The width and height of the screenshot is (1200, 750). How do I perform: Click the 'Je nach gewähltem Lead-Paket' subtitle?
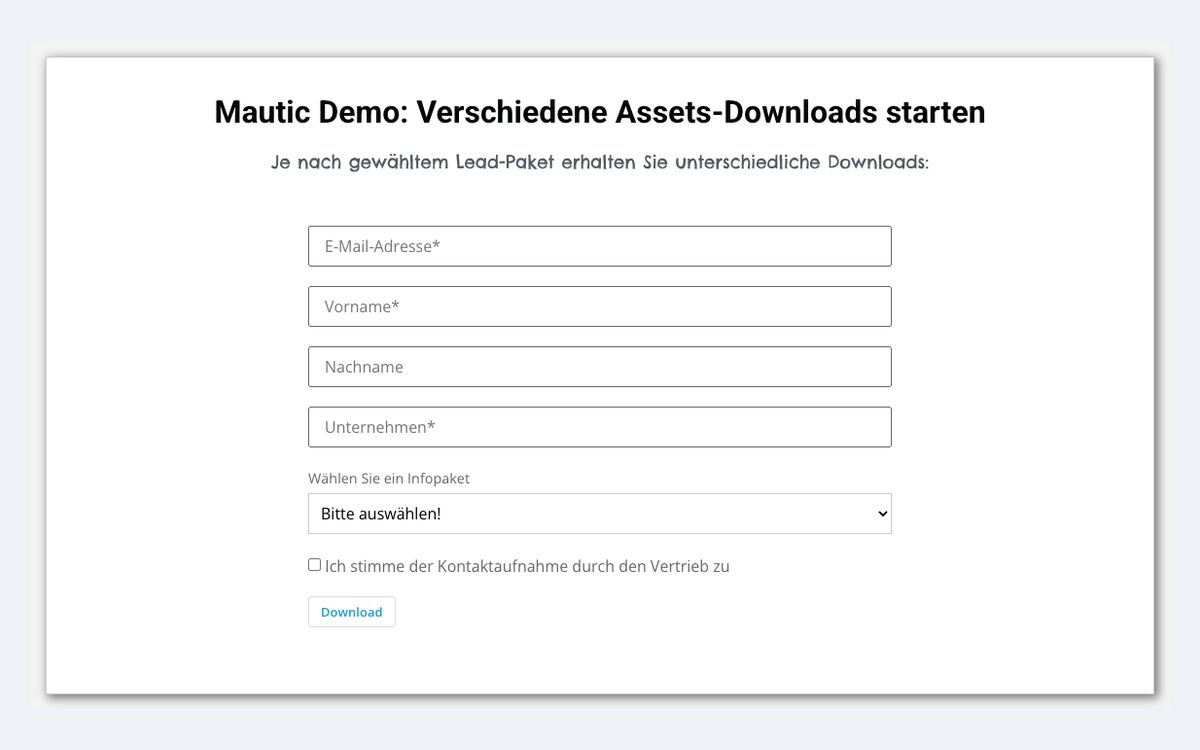coord(600,162)
